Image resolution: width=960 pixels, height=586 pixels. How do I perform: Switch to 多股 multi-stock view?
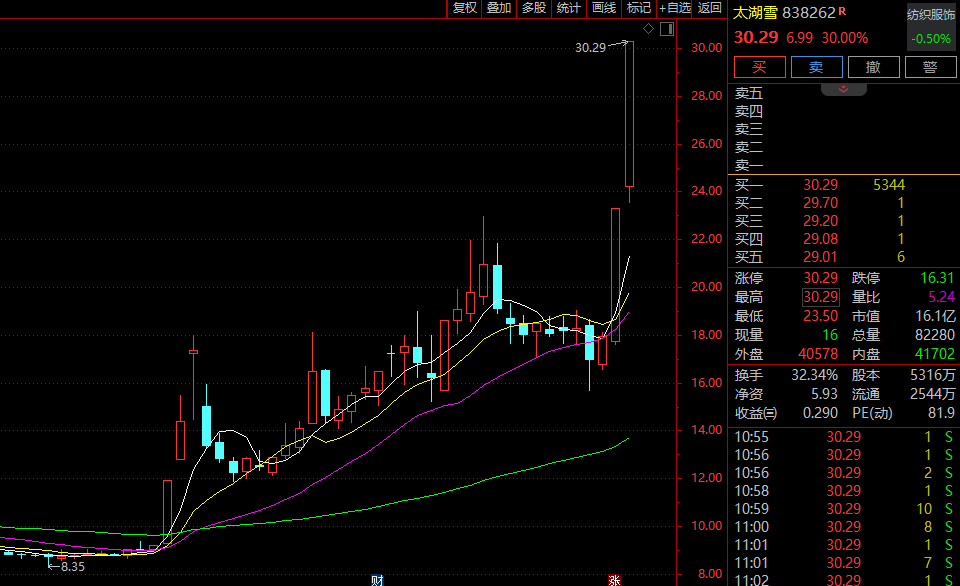point(534,8)
